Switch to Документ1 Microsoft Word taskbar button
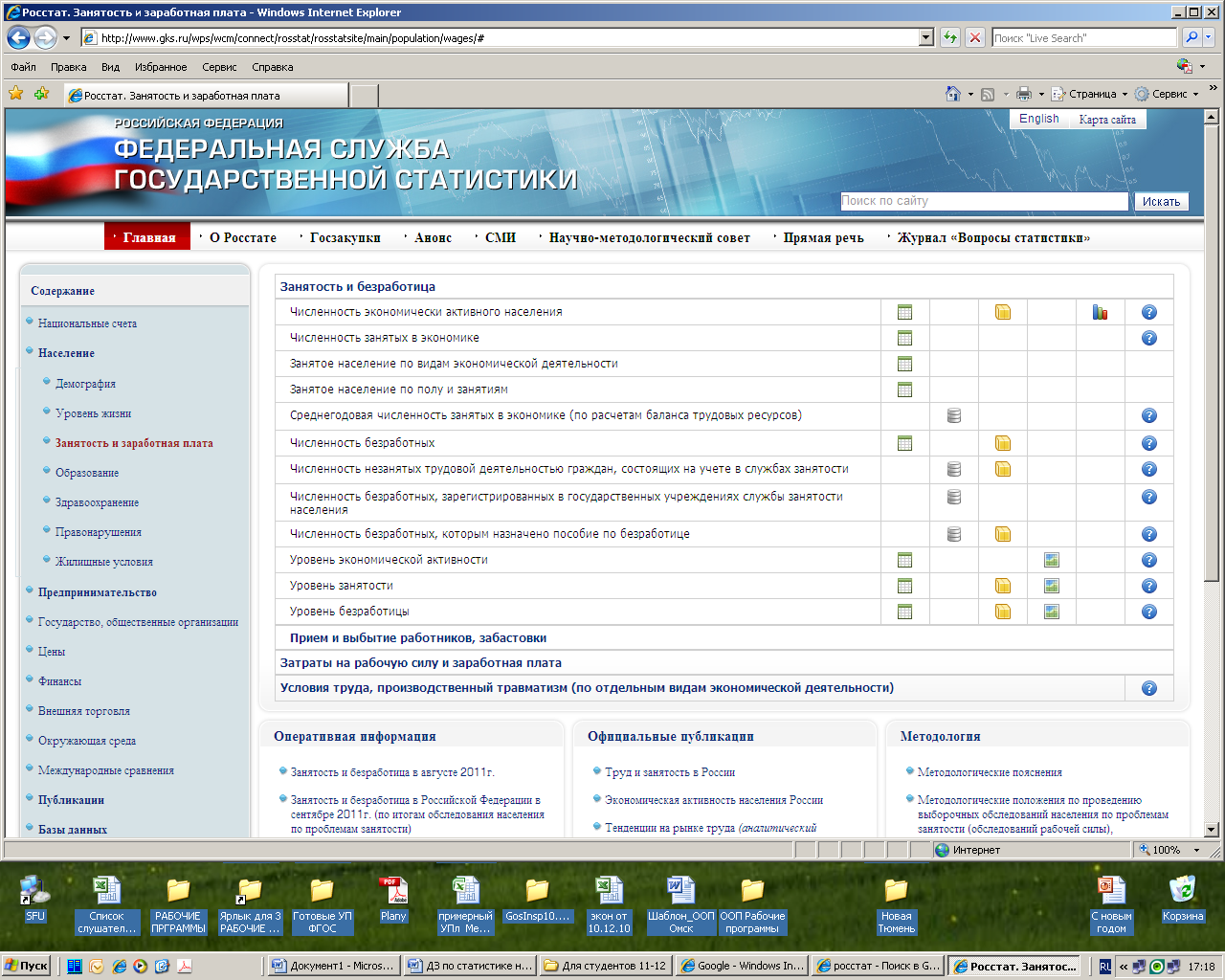Viewport: 1225px width, 980px height. pyautogui.click(x=332, y=966)
